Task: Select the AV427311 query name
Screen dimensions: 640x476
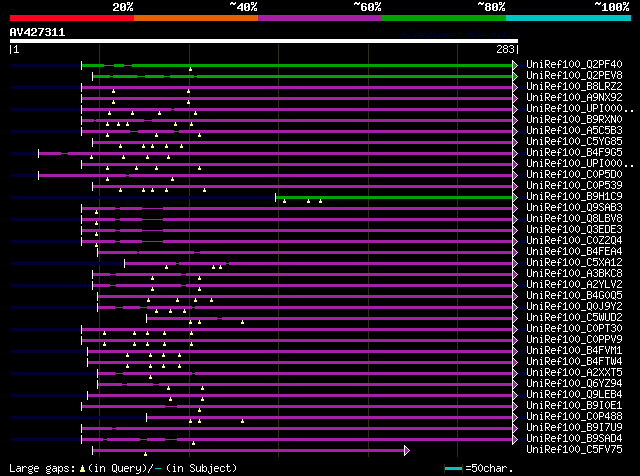Action: (x=37, y=32)
